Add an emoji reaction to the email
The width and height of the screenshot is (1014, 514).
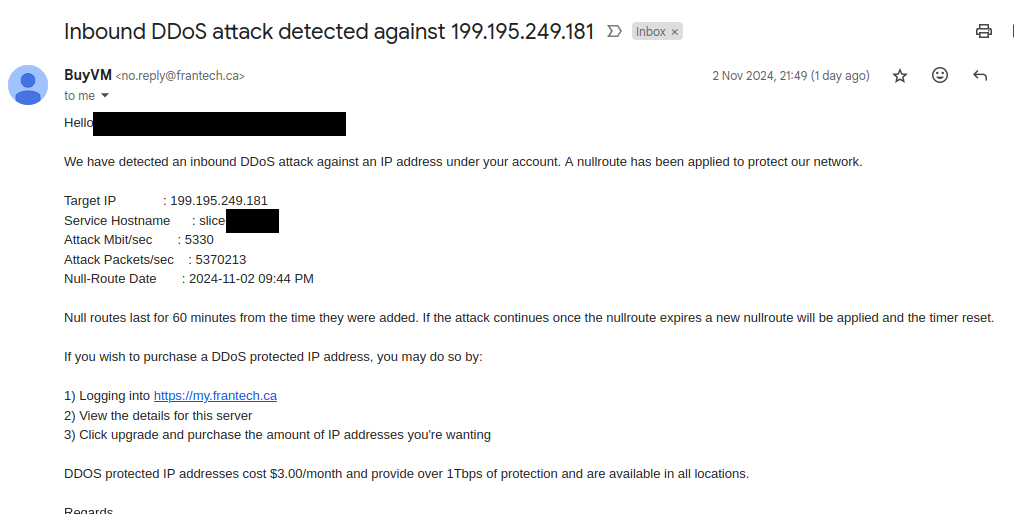click(940, 75)
